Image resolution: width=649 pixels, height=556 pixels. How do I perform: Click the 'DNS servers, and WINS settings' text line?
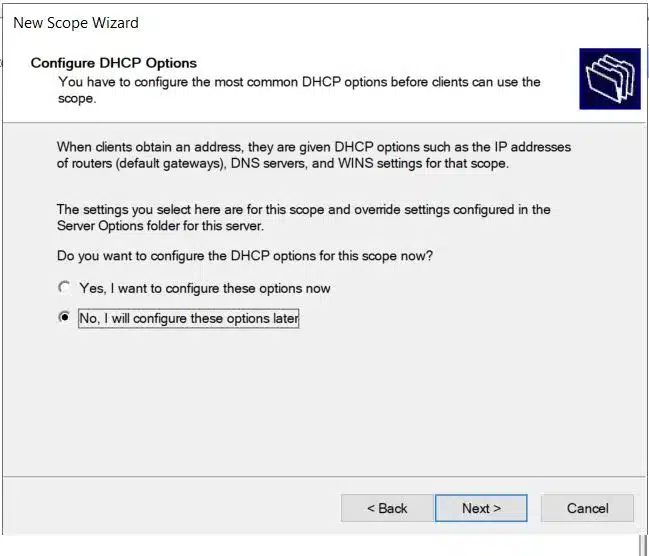283,163
